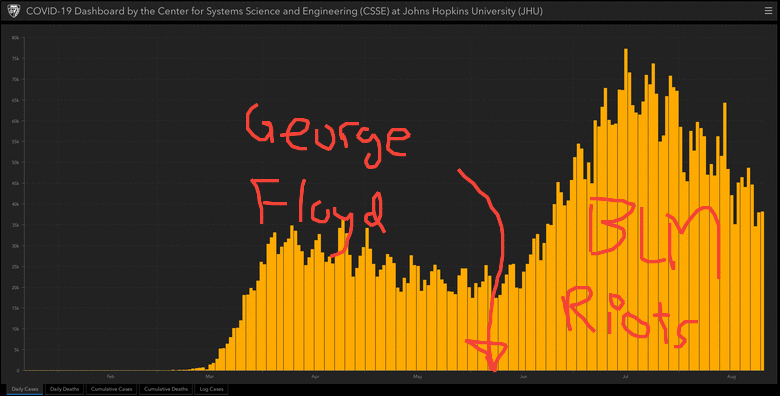780x396 pixels.
Task: Click the 80k label on the y-axis
Action: tap(15, 38)
